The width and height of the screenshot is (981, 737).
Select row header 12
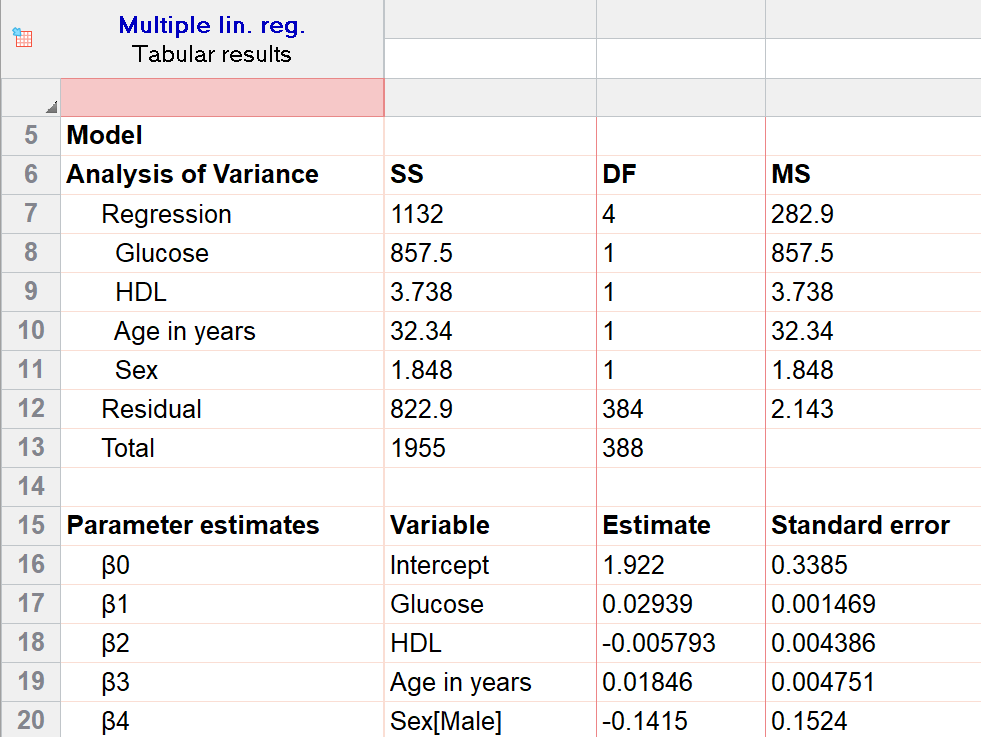pyautogui.click(x=31, y=409)
